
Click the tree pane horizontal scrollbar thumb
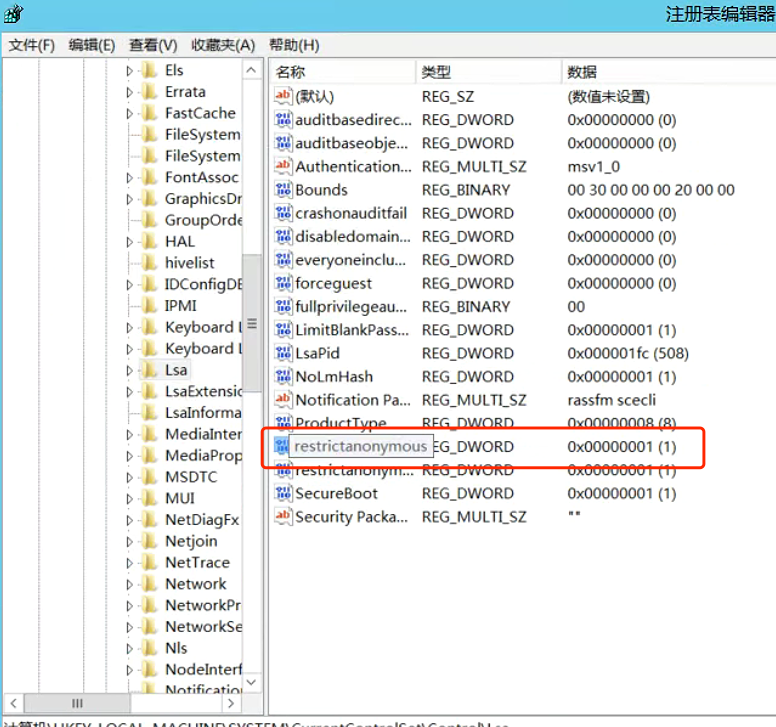point(77,703)
